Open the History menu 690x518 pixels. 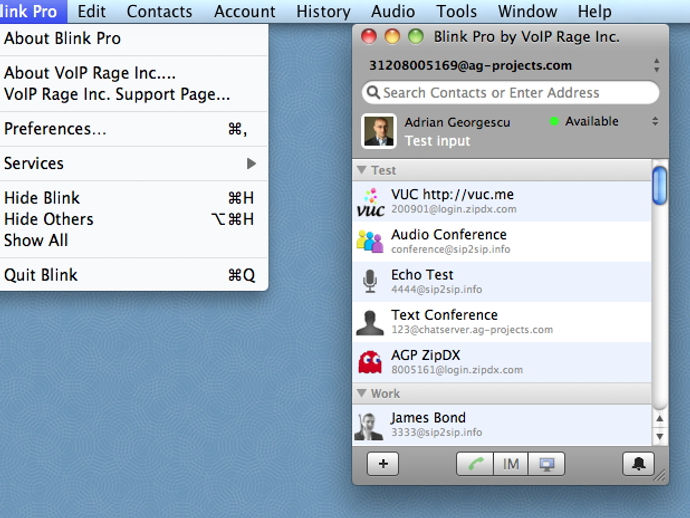point(323,11)
